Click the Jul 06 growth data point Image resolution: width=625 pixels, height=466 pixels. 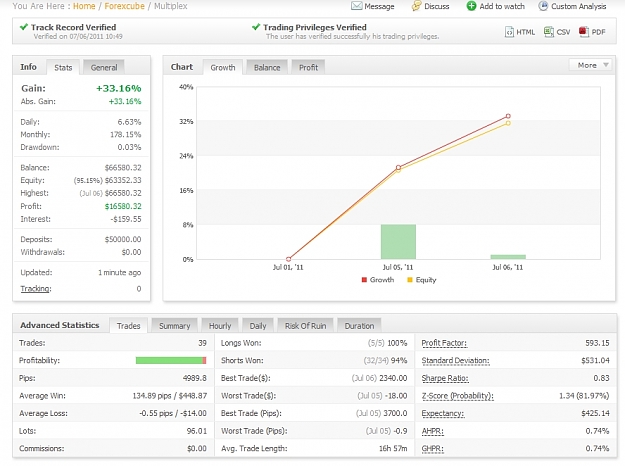click(508, 116)
